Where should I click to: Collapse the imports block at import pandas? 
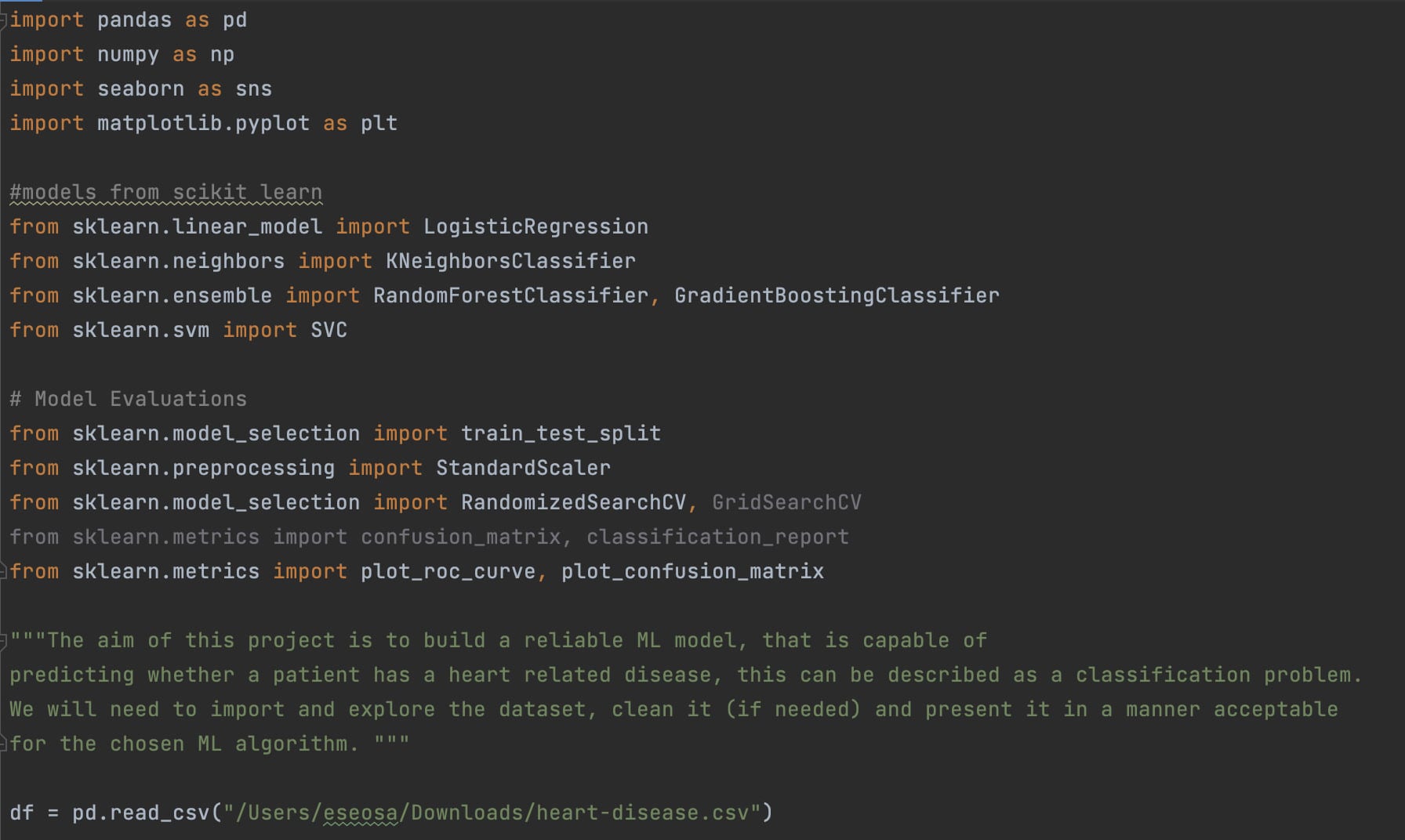[3, 20]
